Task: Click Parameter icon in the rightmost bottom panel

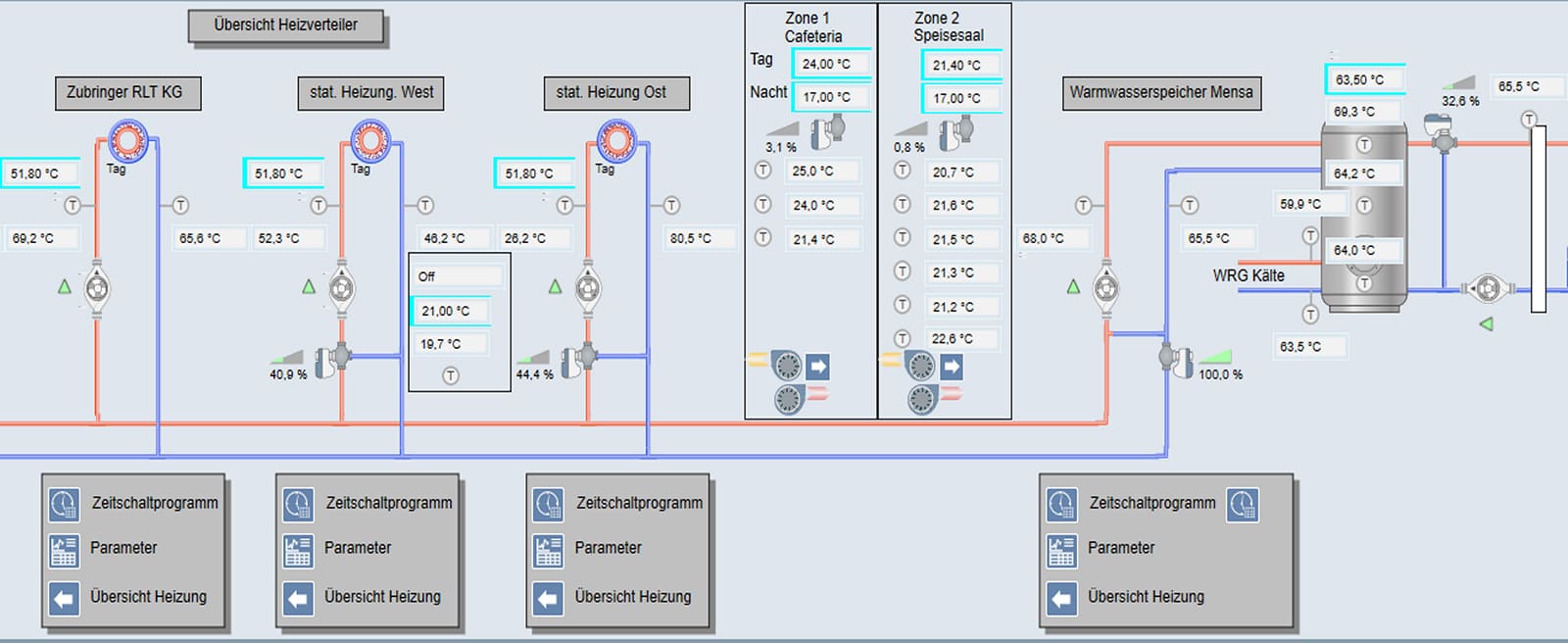Action: [x=1061, y=550]
